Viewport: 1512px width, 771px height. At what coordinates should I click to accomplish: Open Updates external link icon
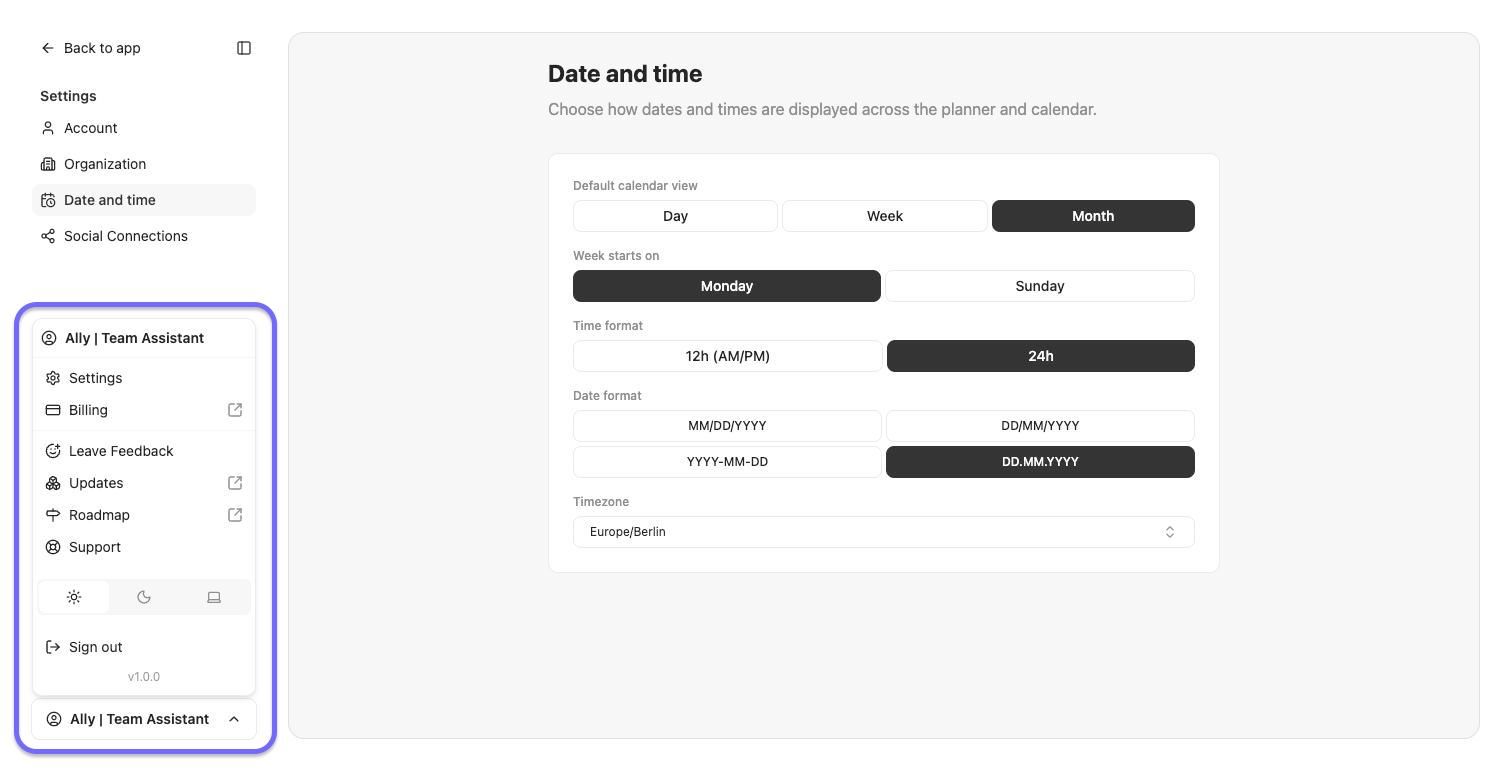point(235,483)
